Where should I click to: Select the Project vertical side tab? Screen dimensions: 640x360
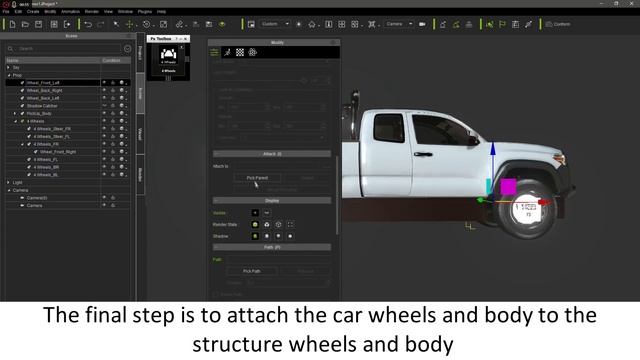(140, 53)
